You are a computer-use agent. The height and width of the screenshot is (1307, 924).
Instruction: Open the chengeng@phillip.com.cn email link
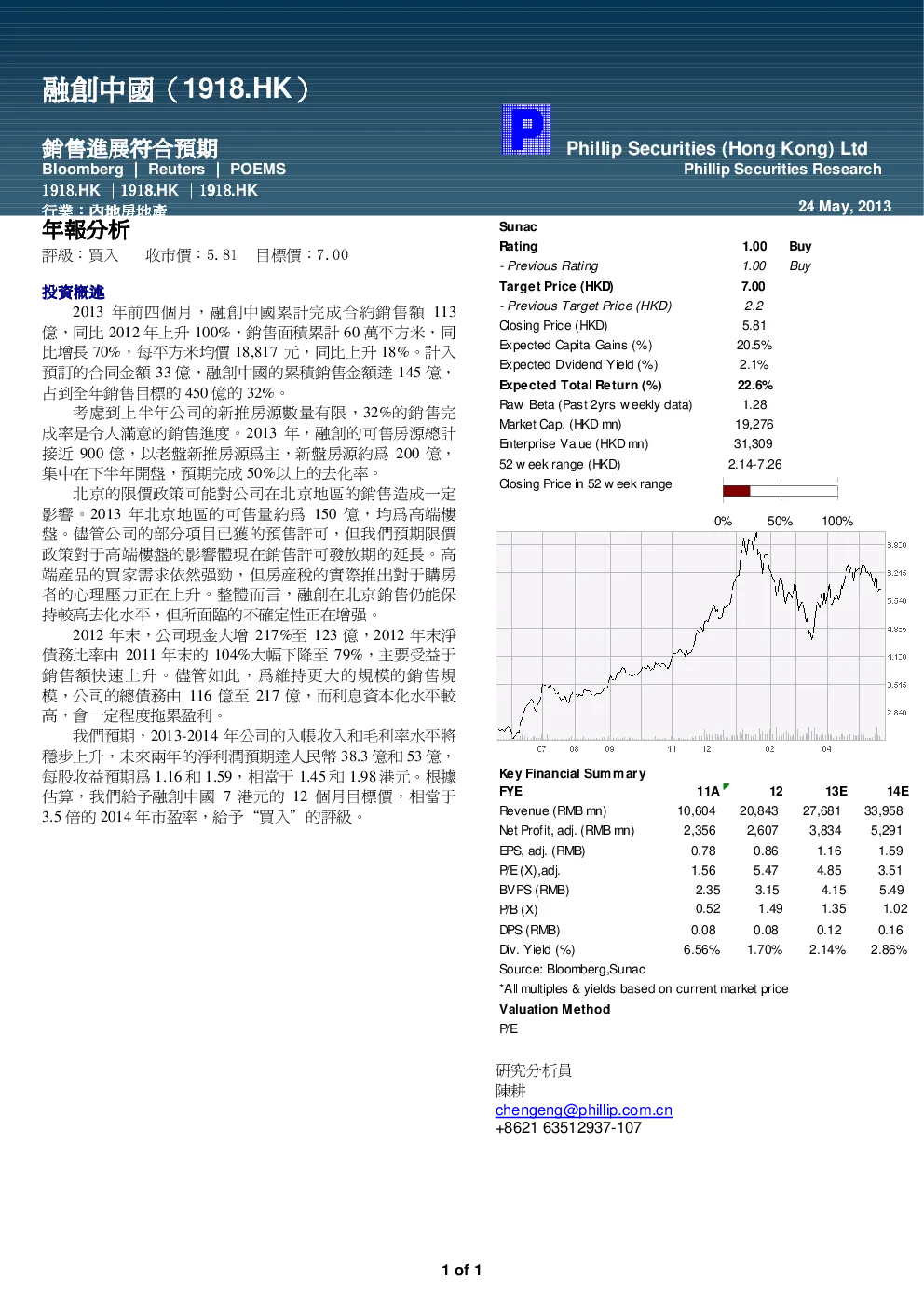pyautogui.click(x=584, y=1110)
